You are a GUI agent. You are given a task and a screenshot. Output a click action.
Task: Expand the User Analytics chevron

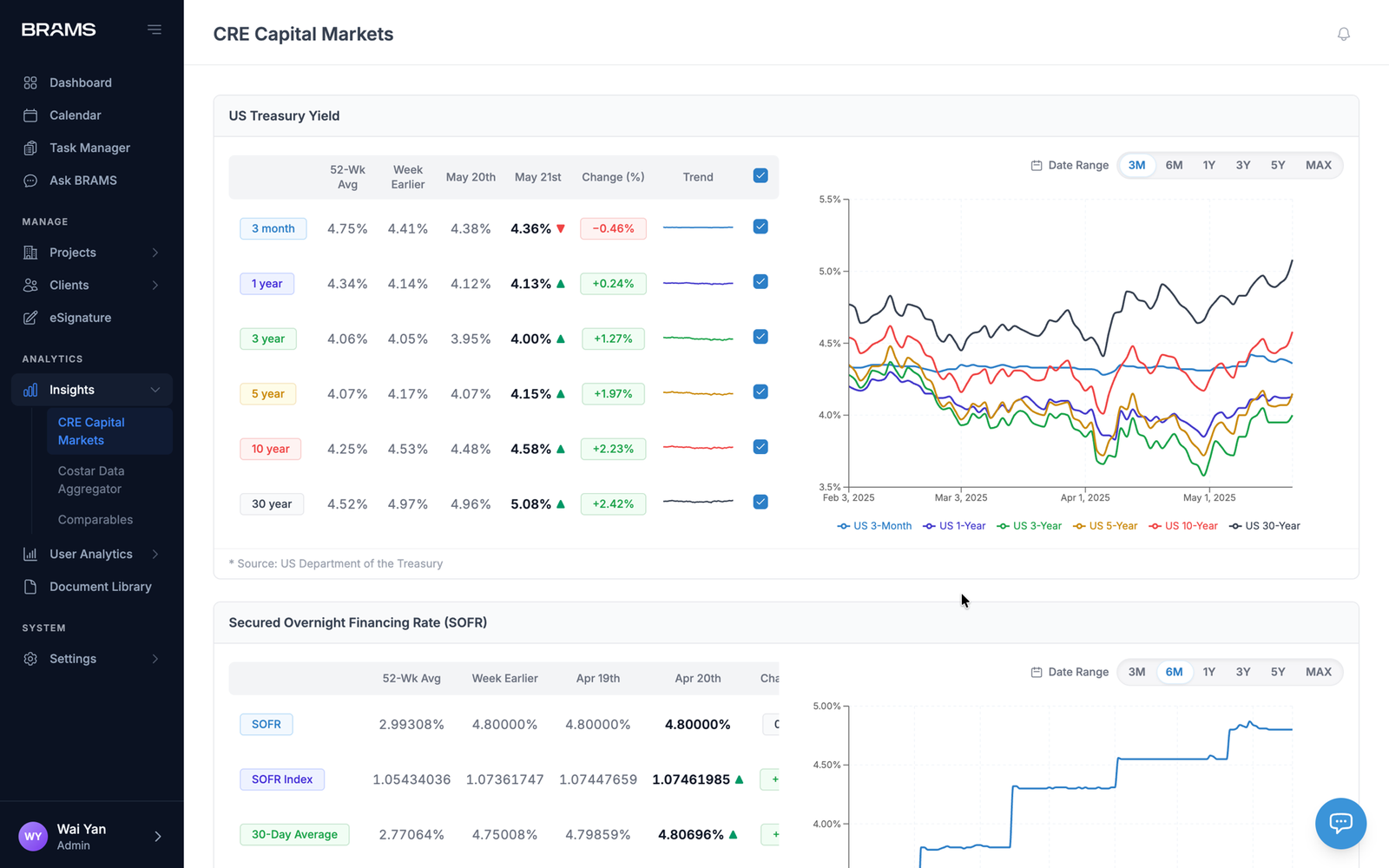tap(155, 554)
